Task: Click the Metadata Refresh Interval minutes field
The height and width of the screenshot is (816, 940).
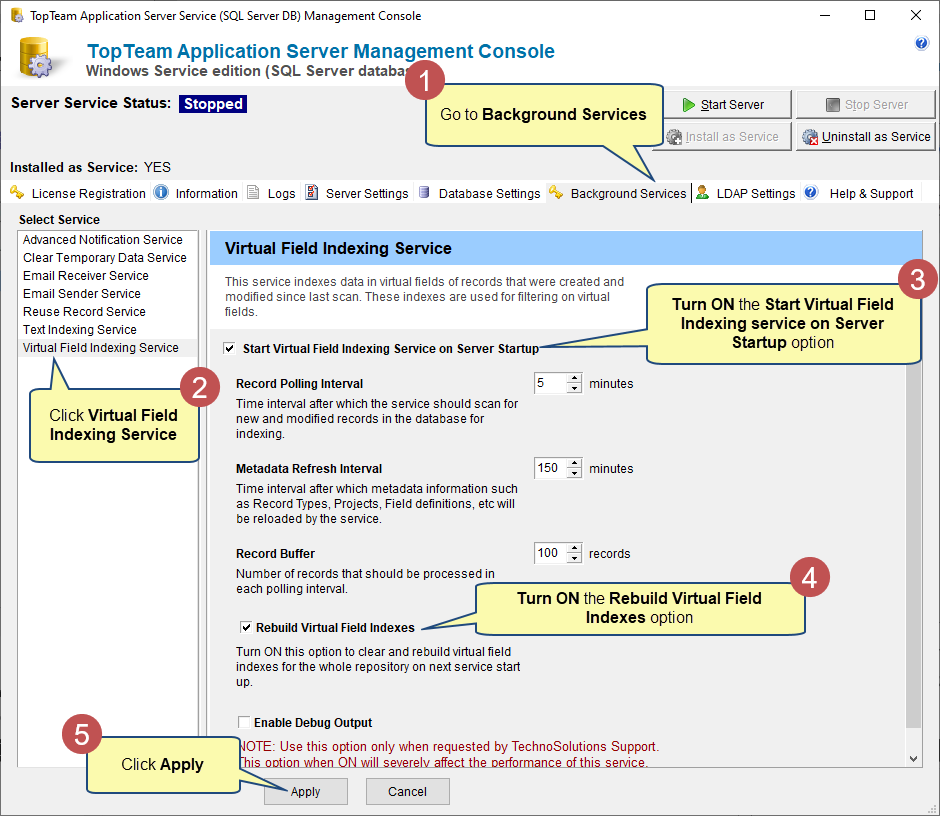Action: 550,468
